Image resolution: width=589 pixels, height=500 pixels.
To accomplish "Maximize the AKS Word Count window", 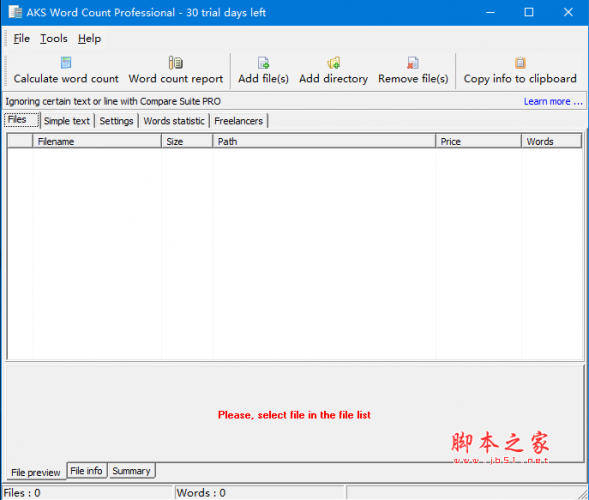I will pyautogui.click(x=529, y=12).
